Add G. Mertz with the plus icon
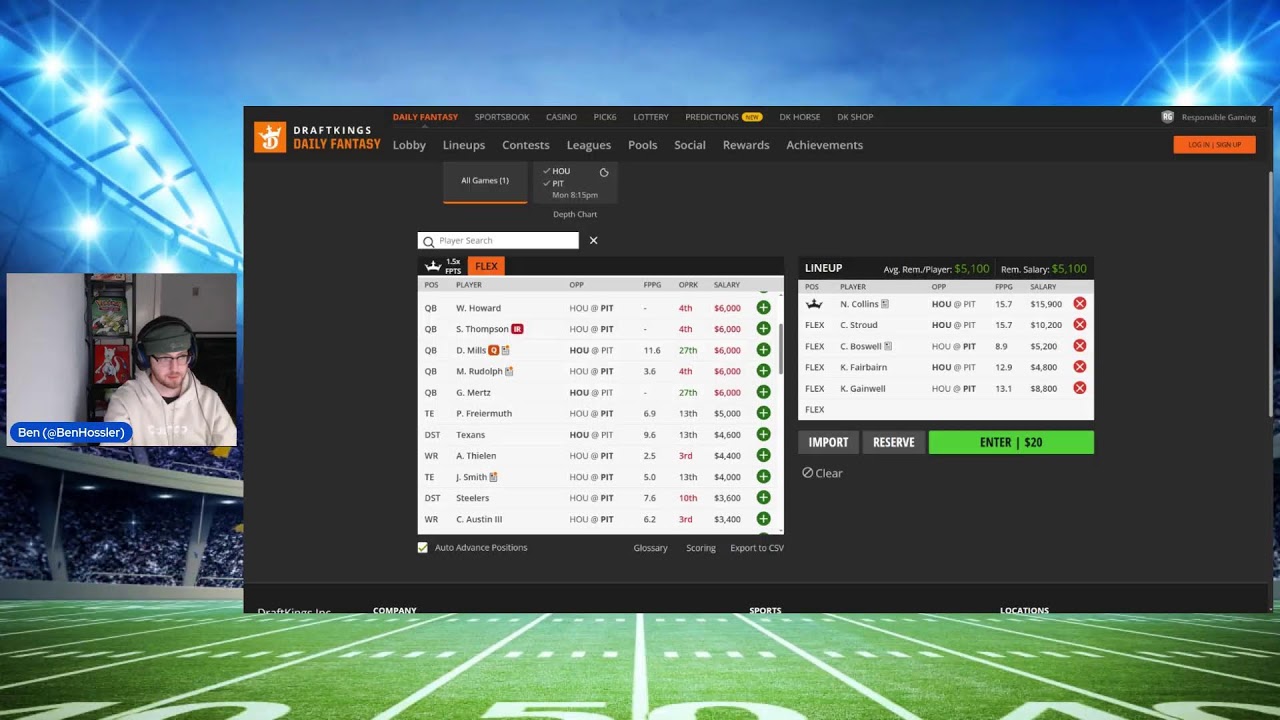Screen dimensions: 1280x720 [x=763, y=392]
